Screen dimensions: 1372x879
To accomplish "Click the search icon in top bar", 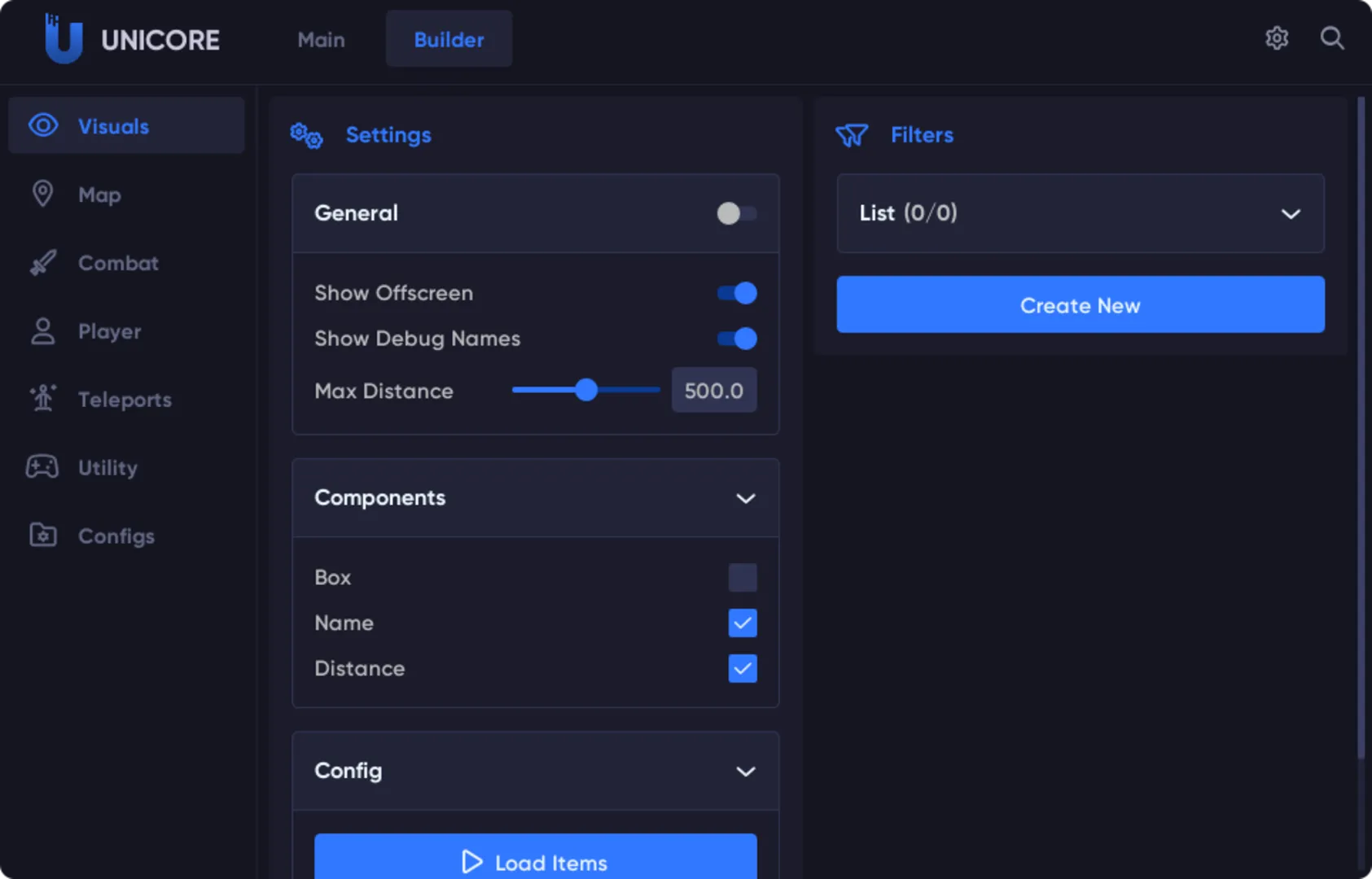I will pos(1332,37).
